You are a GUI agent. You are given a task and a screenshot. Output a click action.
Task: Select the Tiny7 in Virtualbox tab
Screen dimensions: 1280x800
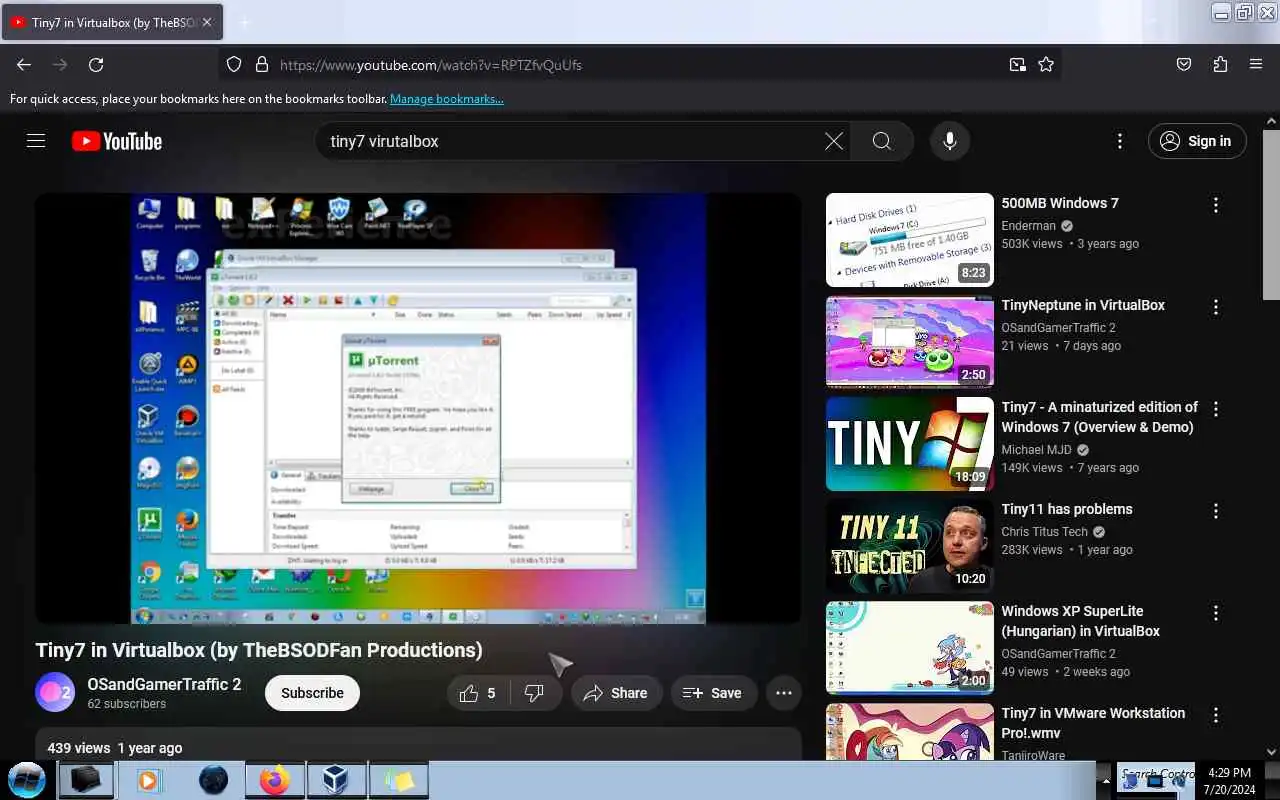112,22
